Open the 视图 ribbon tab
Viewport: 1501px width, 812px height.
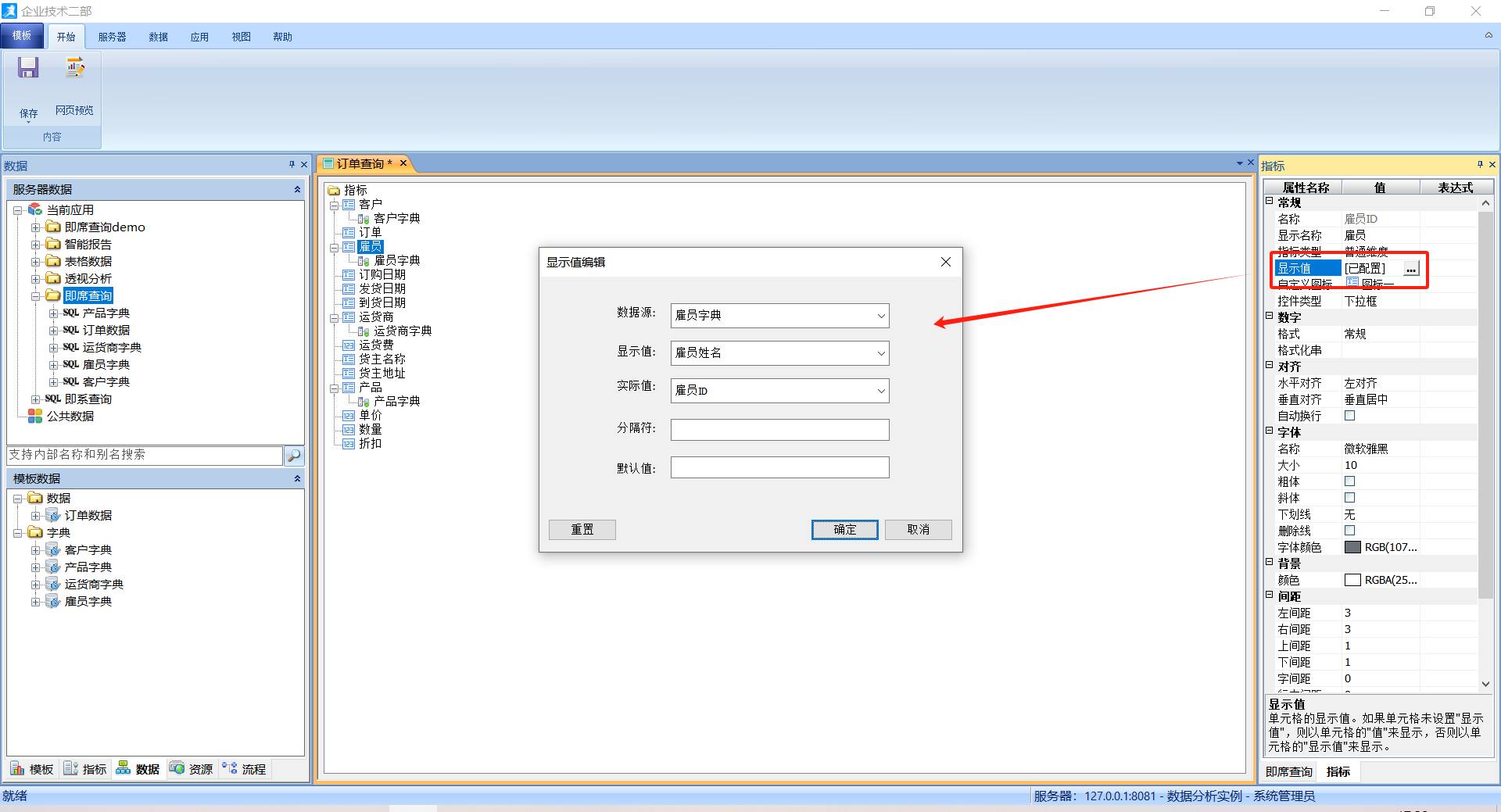(242, 37)
